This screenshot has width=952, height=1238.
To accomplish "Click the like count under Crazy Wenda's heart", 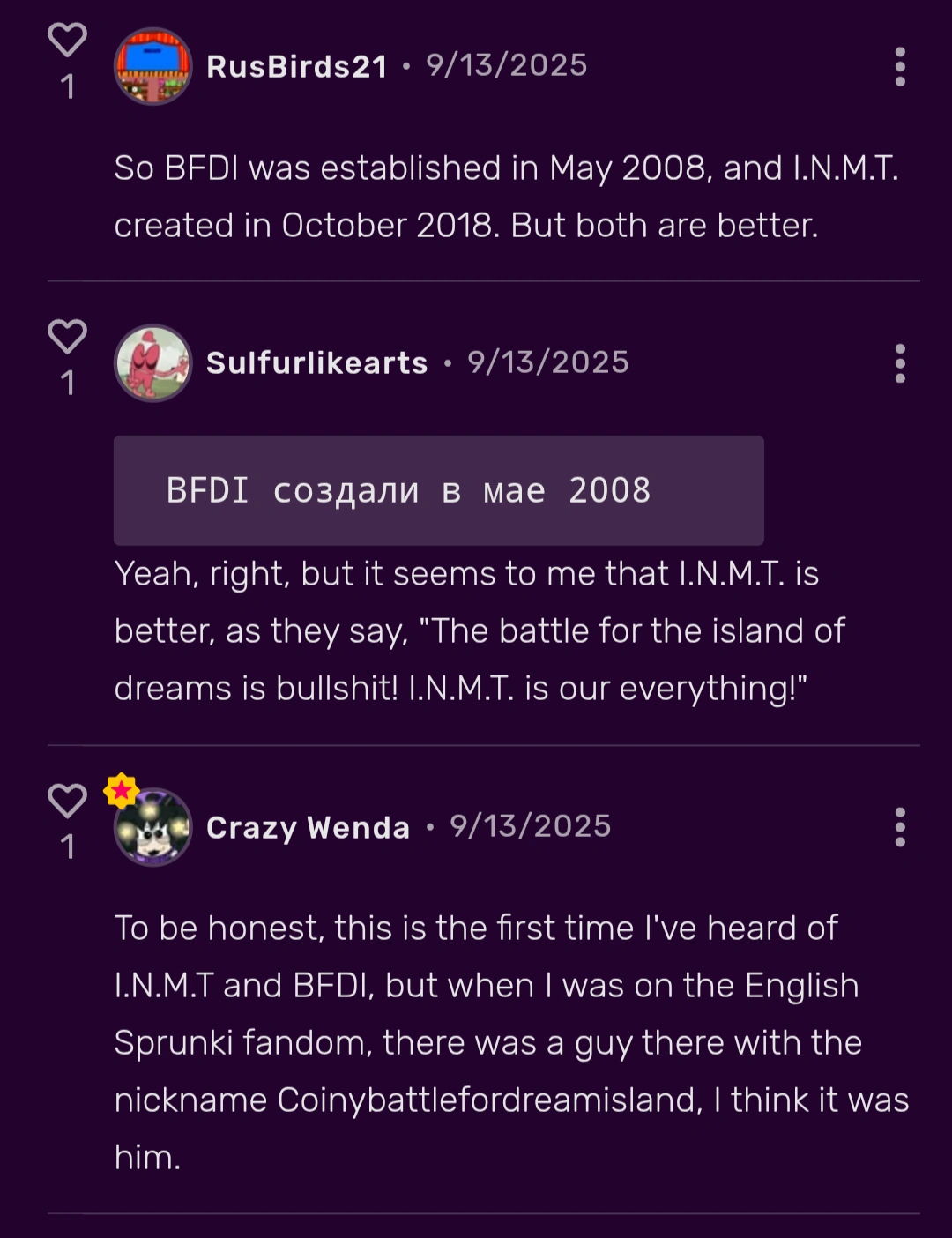I will click(x=67, y=846).
